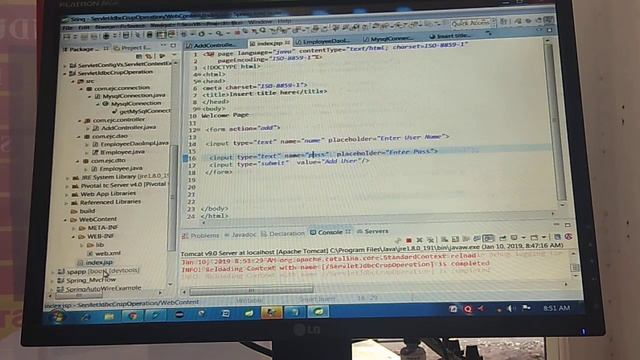Image resolution: width=640 pixels, height=360 pixels.
Task: Click the Remove Launch X icon in Console toolbar
Action: (419, 240)
